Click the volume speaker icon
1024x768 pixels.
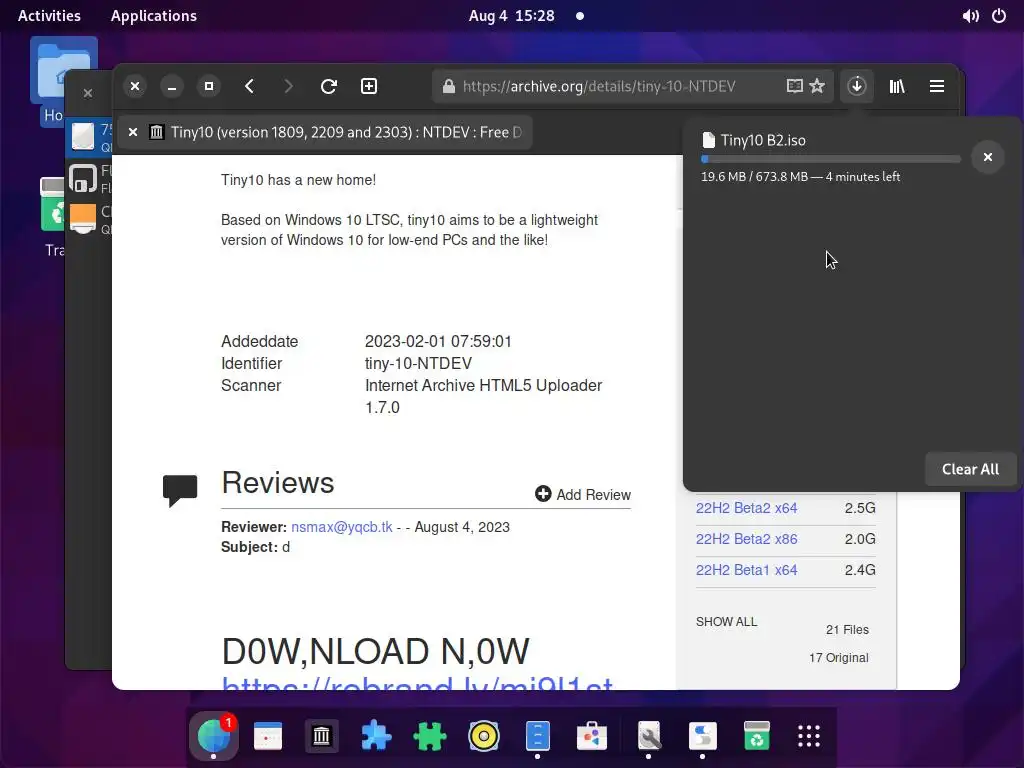click(x=970, y=16)
